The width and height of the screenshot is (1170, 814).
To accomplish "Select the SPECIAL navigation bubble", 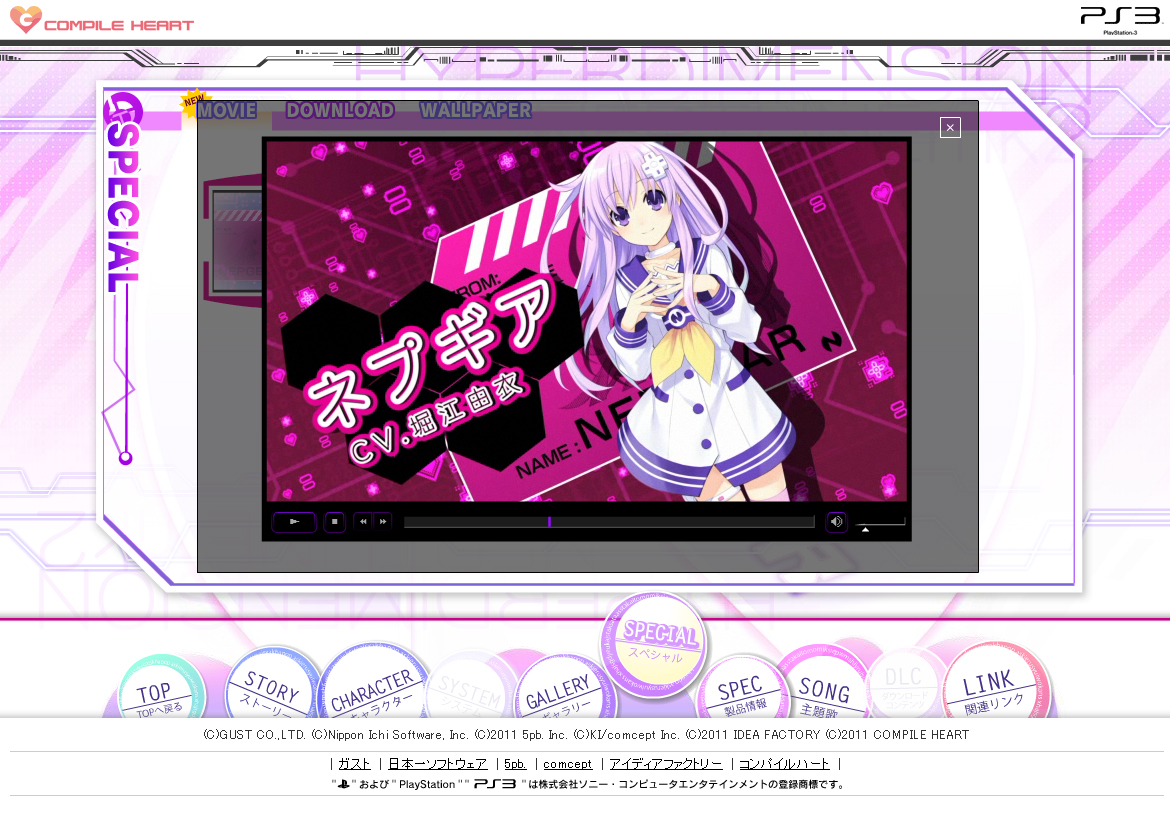I will [x=654, y=645].
